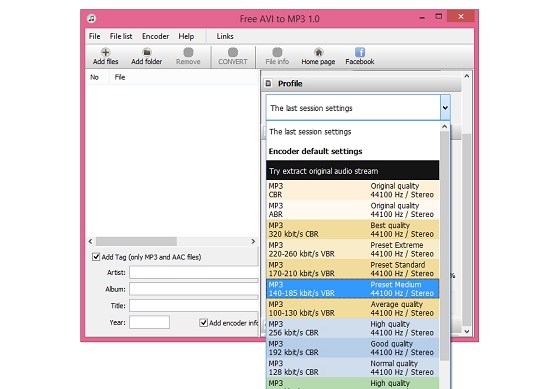
Task: Click the file list left scroll arrow
Action: (90, 241)
